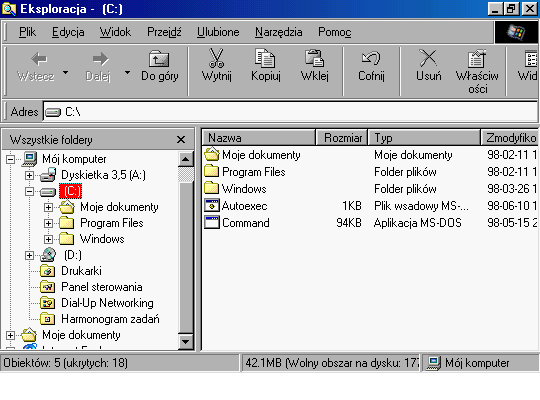
Task: Sort by the Zmodyfikowano column header
Action: pyautogui.click(x=510, y=138)
